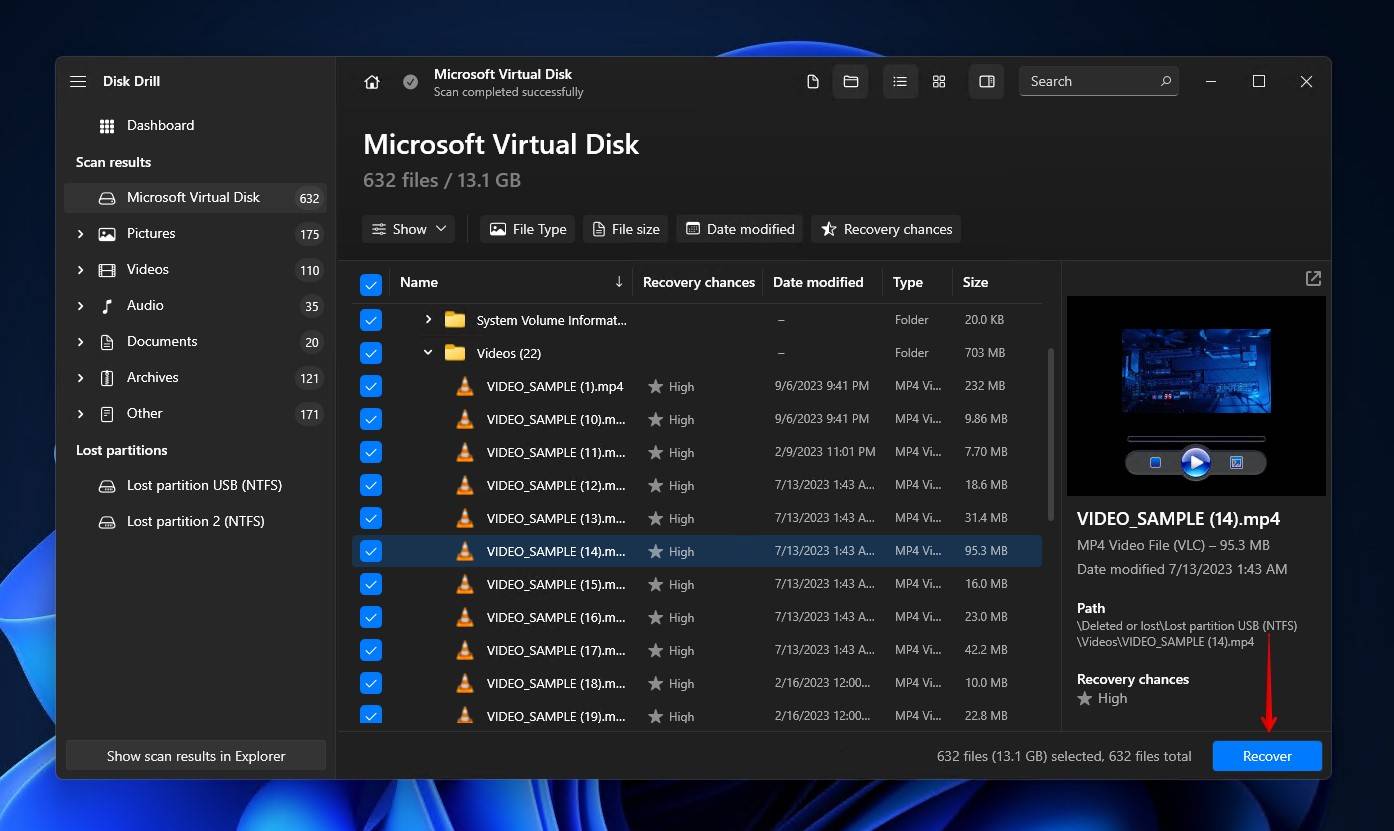
Task: Click the Videos (22) folder icon
Action: pyautogui.click(x=455, y=353)
